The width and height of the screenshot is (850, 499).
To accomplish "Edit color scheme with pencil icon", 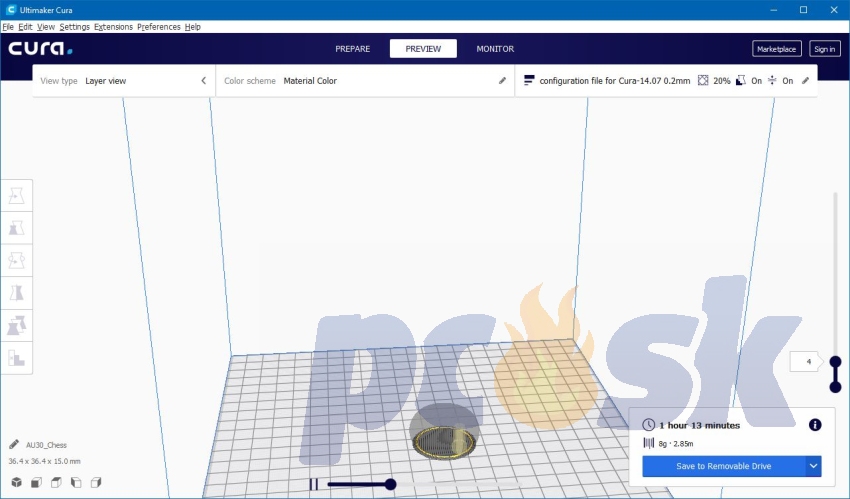I will (x=502, y=81).
